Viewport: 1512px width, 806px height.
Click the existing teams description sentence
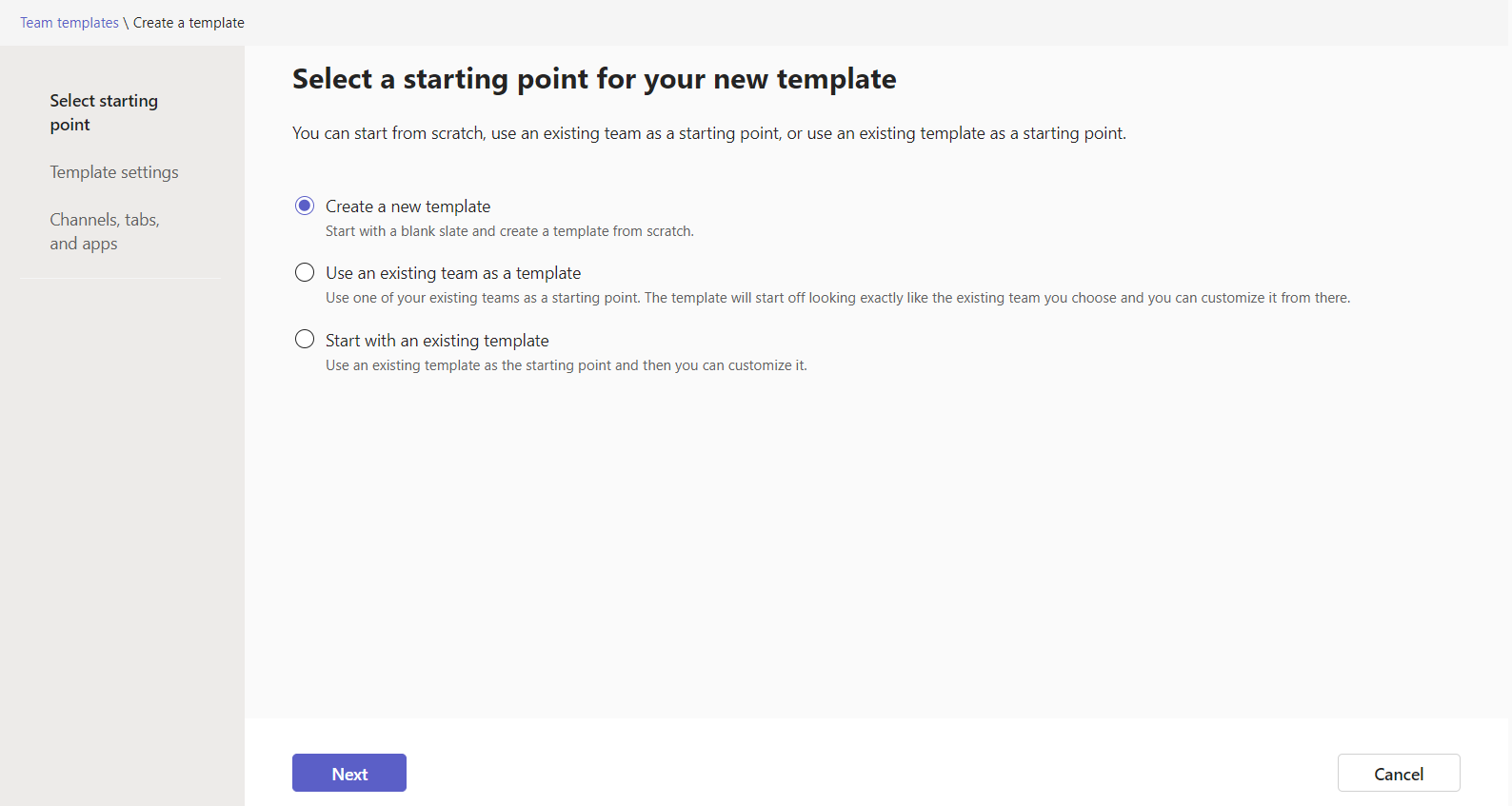click(837, 298)
